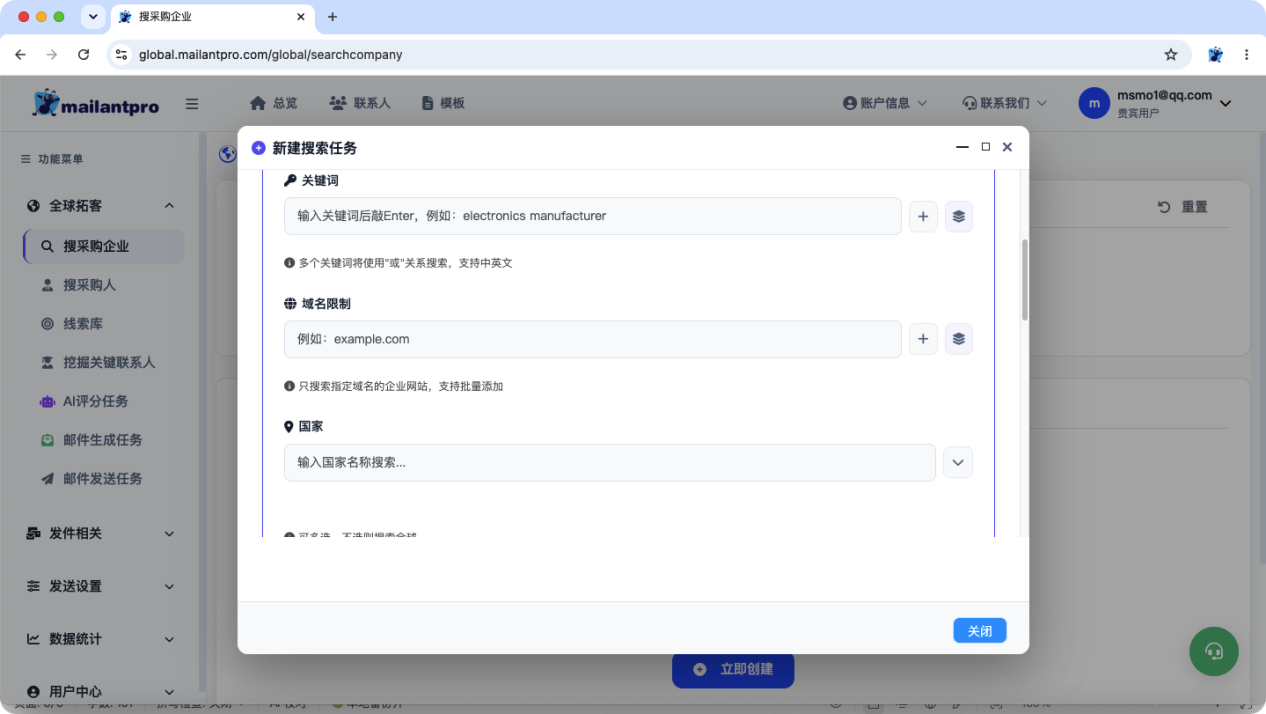1266x714 pixels.
Task: Open the 总览 nav item
Action: (x=274, y=103)
